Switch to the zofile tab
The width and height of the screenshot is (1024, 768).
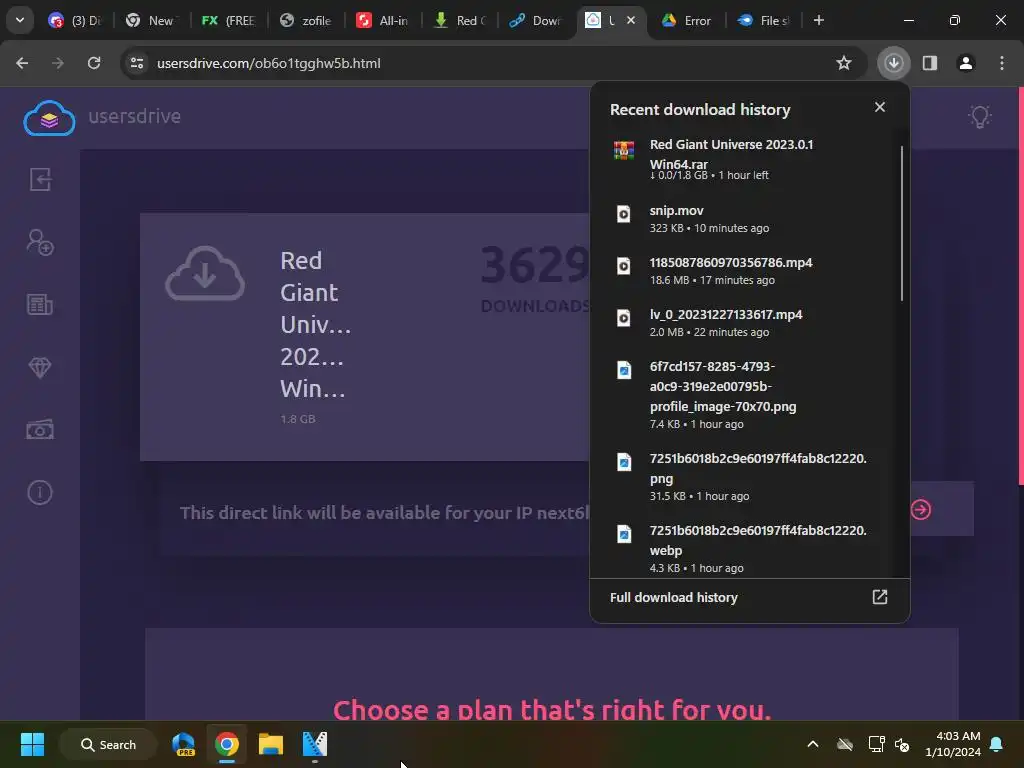pos(306,20)
